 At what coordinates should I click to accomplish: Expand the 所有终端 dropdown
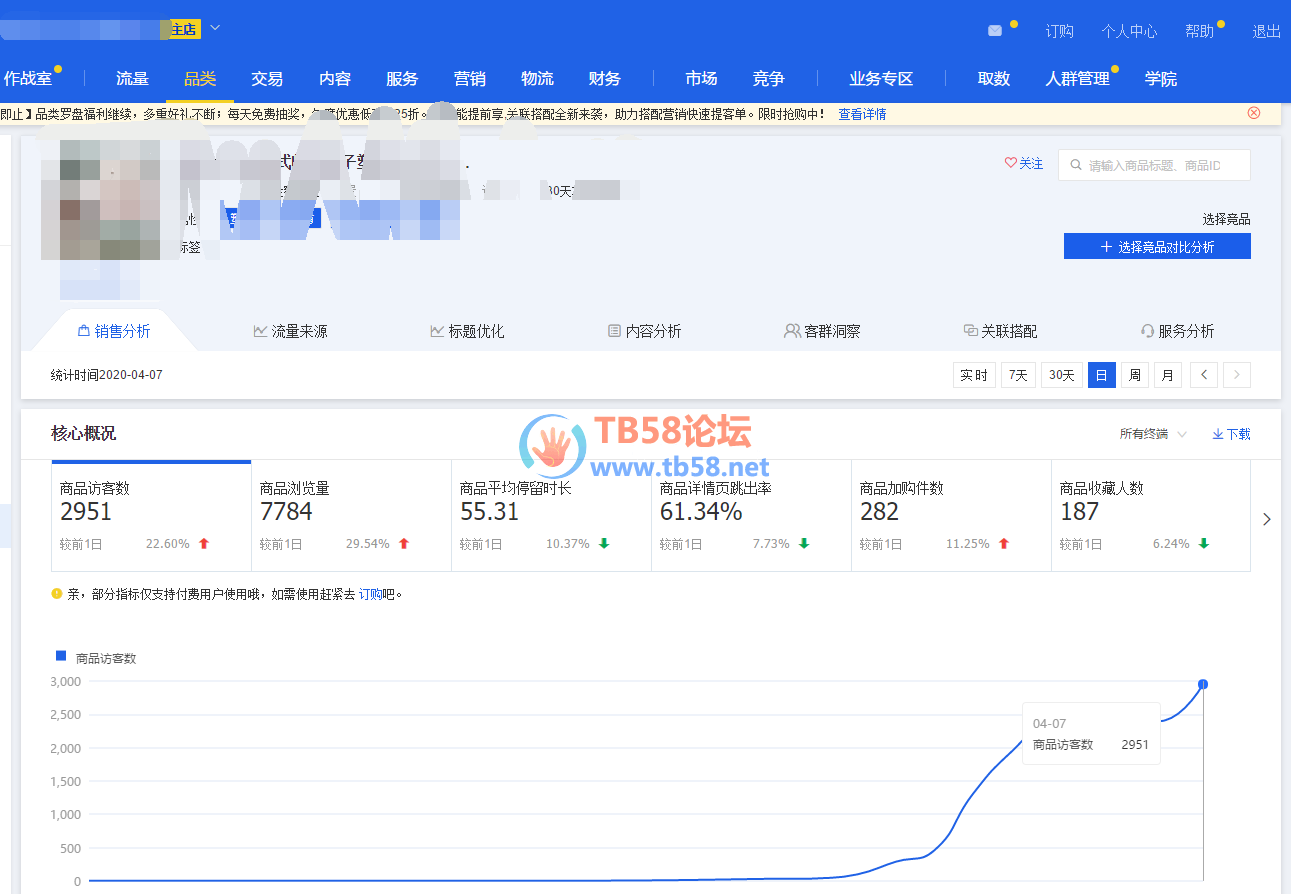pos(1153,434)
